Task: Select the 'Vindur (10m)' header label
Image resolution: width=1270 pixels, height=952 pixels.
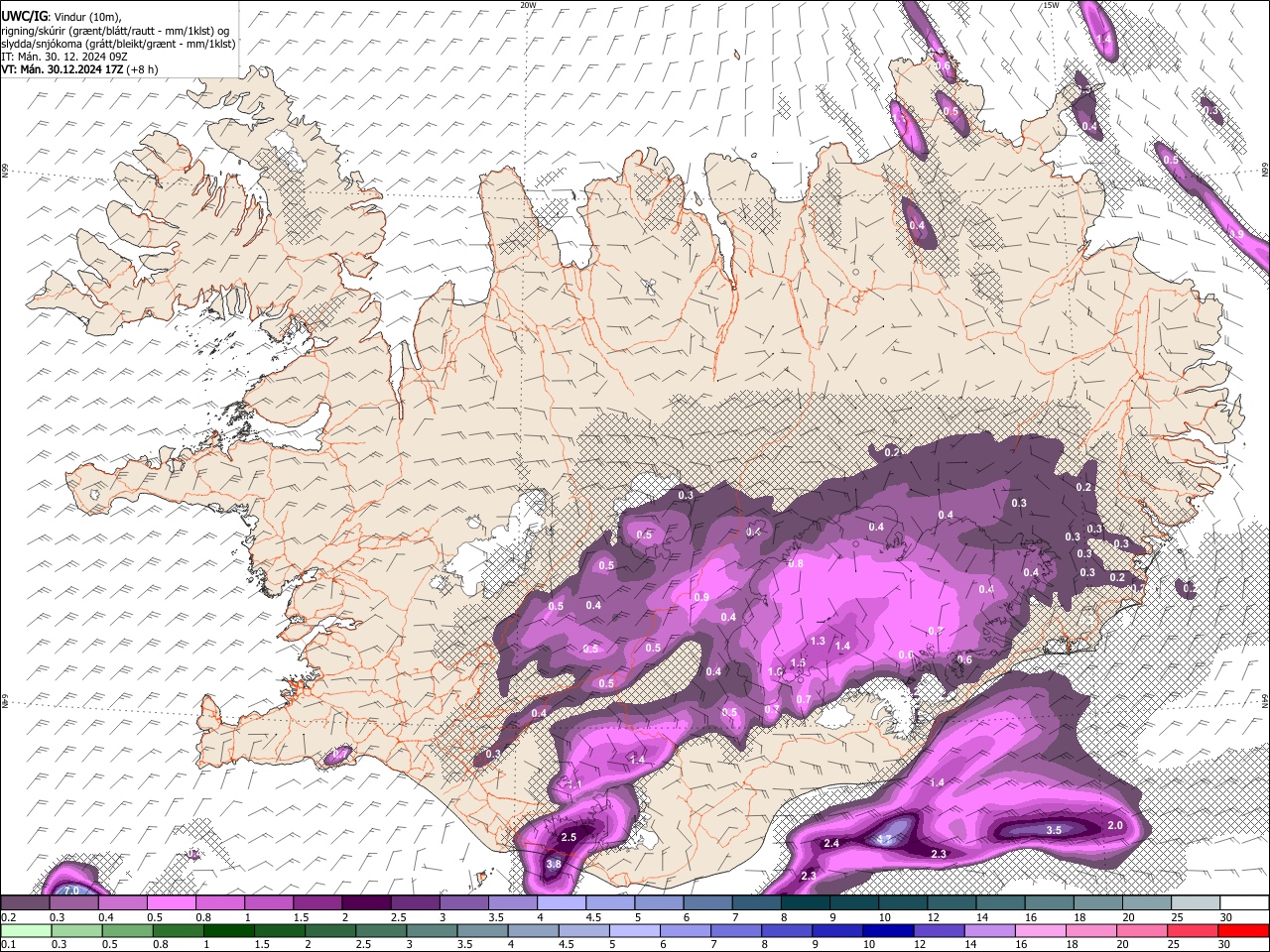Action: [87, 17]
